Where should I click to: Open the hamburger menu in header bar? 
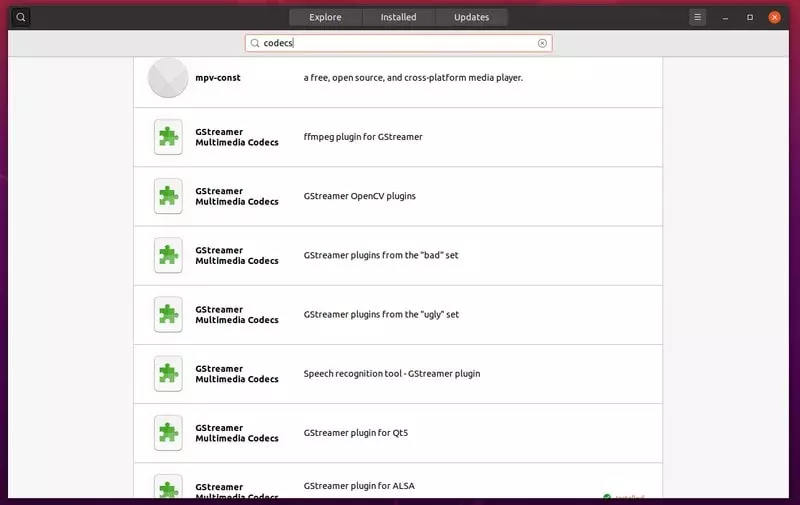tap(697, 17)
